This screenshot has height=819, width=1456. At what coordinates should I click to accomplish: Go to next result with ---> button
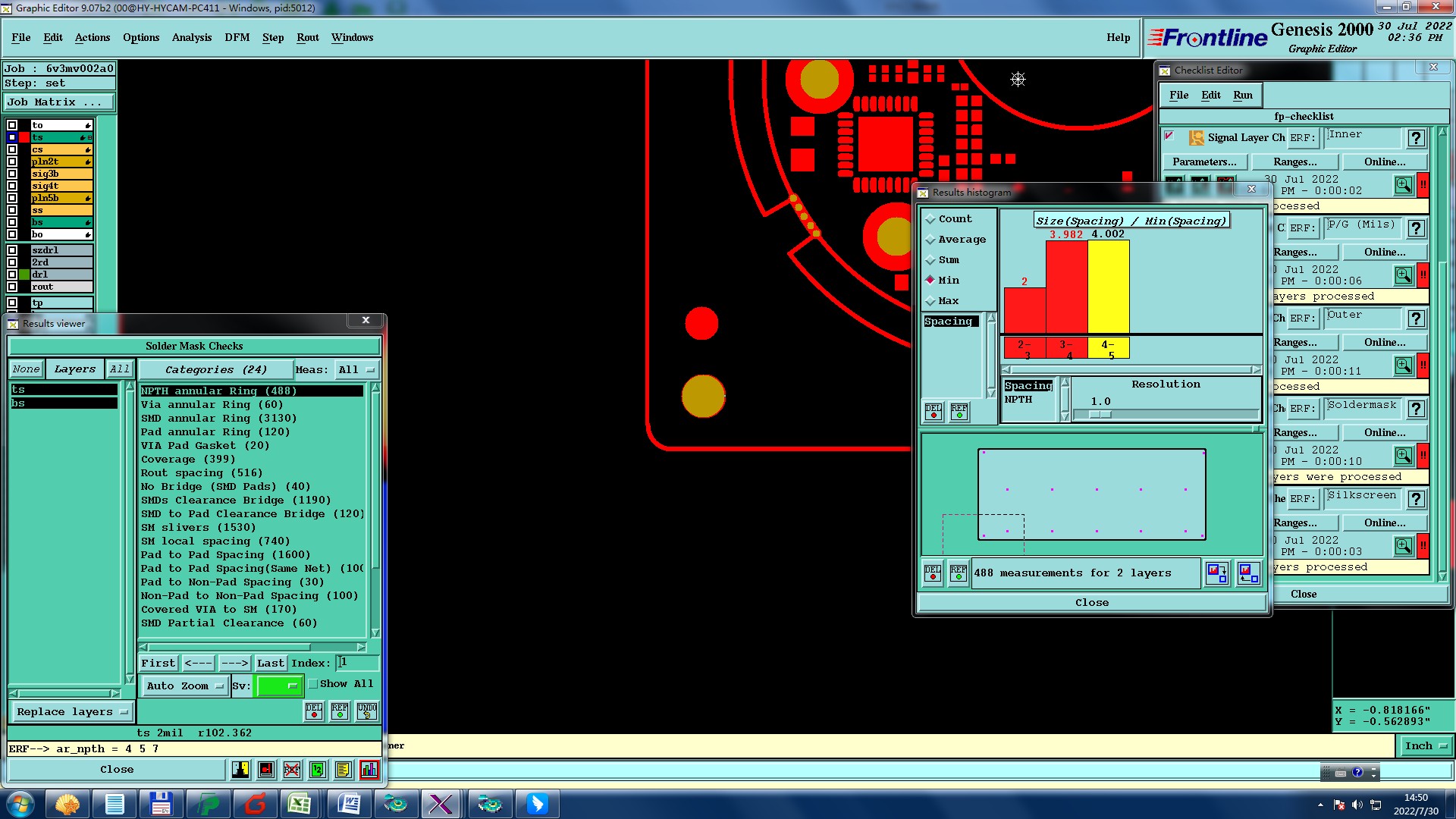pos(234,664)
